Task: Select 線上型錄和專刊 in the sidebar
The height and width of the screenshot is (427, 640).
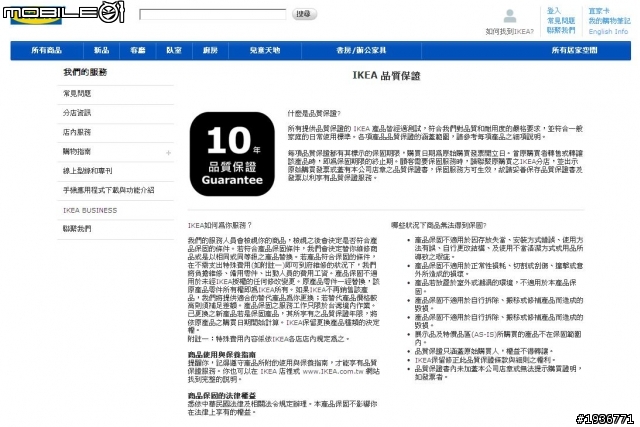Action: point(116,171)
